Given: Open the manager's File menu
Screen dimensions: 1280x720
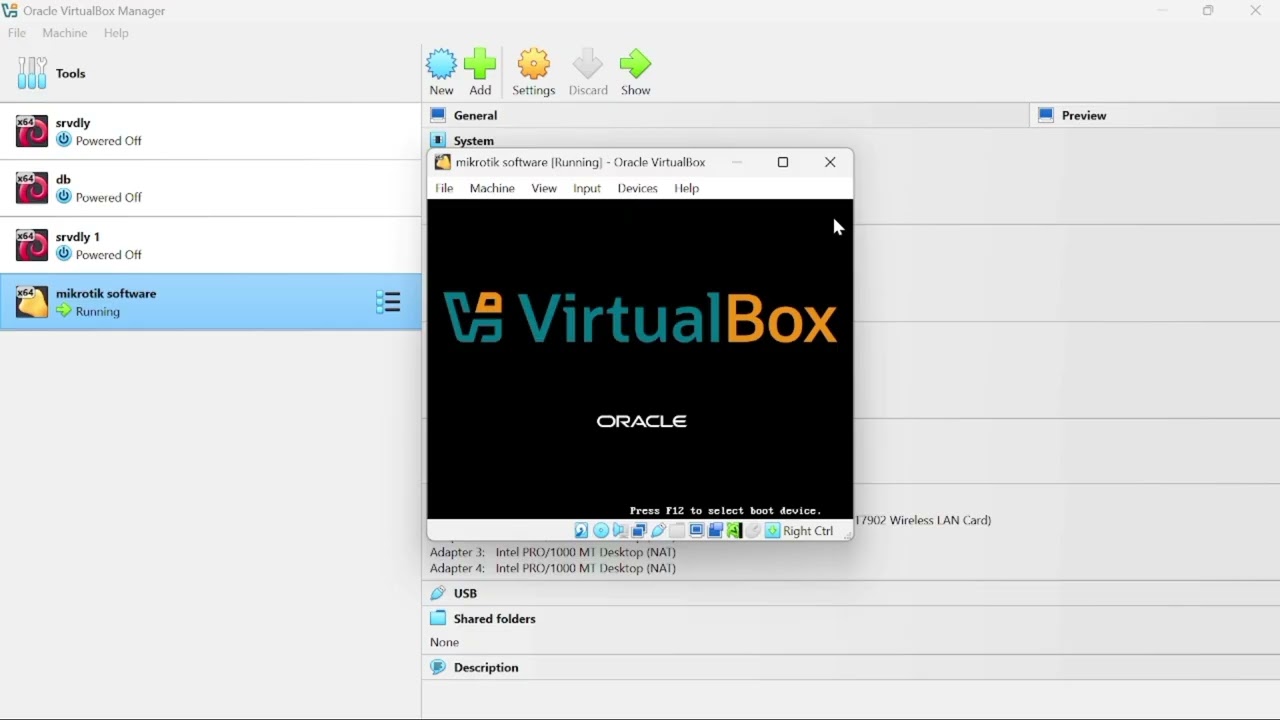Looking at the screenshot, I should (17, 33).
